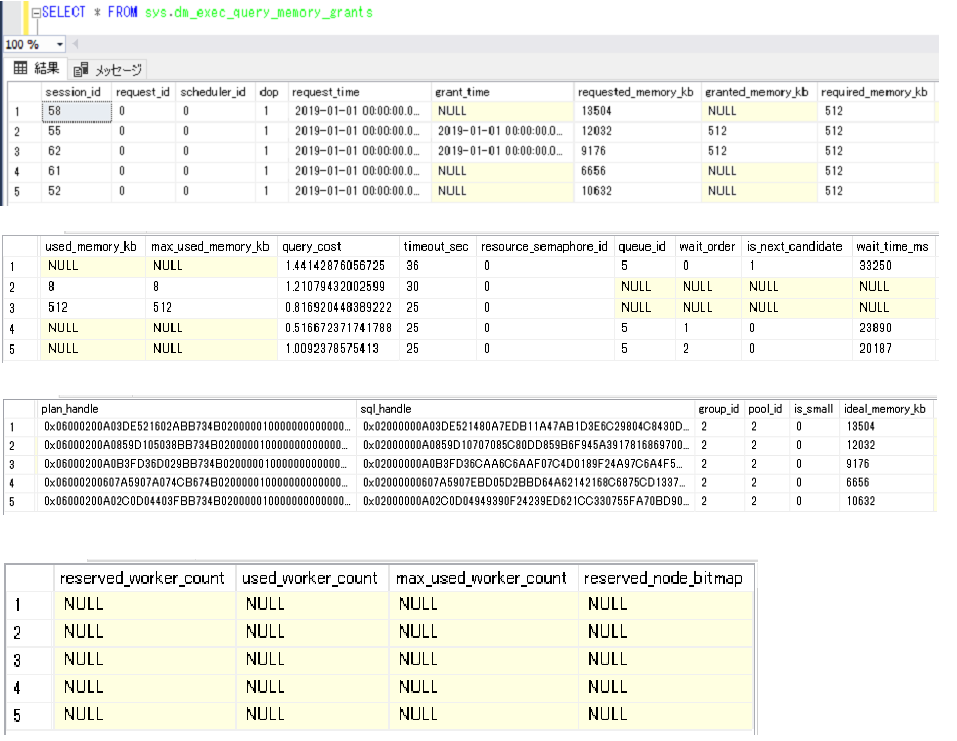Screen dimensions: 957x741
Task: Select the max_used_memory_kb column header
Action: click(211, 247)
